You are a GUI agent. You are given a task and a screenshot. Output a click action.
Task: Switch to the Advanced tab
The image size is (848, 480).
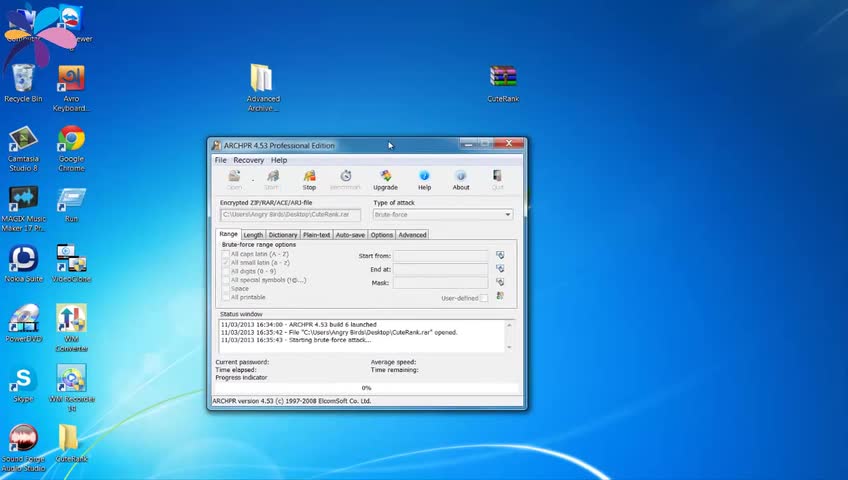click(412, 235)
